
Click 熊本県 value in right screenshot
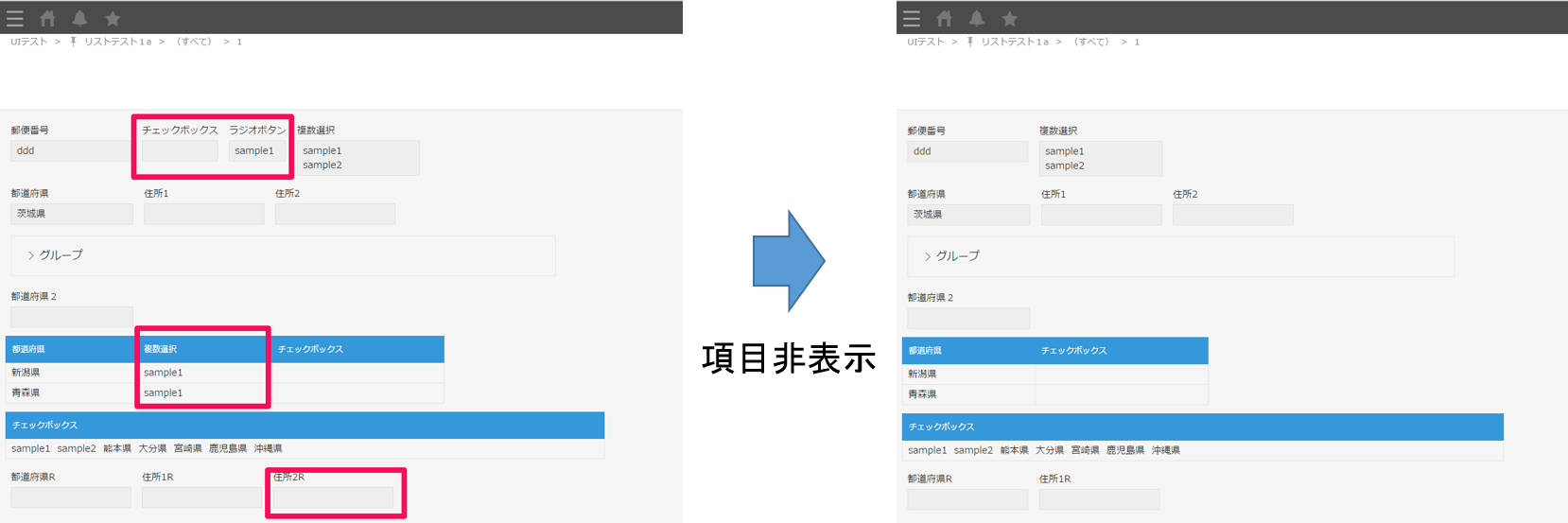tap(1015, 450)
